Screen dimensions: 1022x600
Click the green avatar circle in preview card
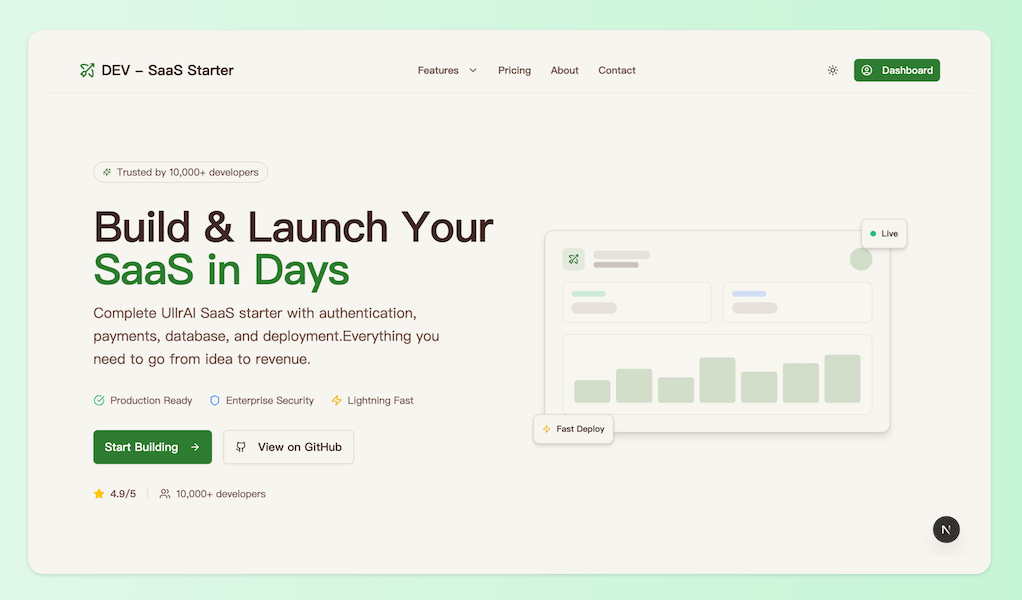pos(861,258)
